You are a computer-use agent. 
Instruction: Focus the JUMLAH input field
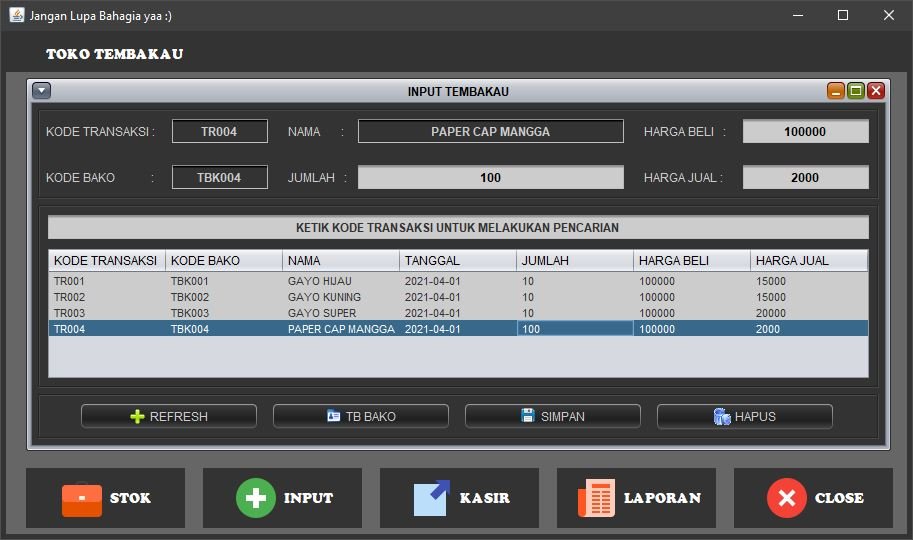pos(490,178)
